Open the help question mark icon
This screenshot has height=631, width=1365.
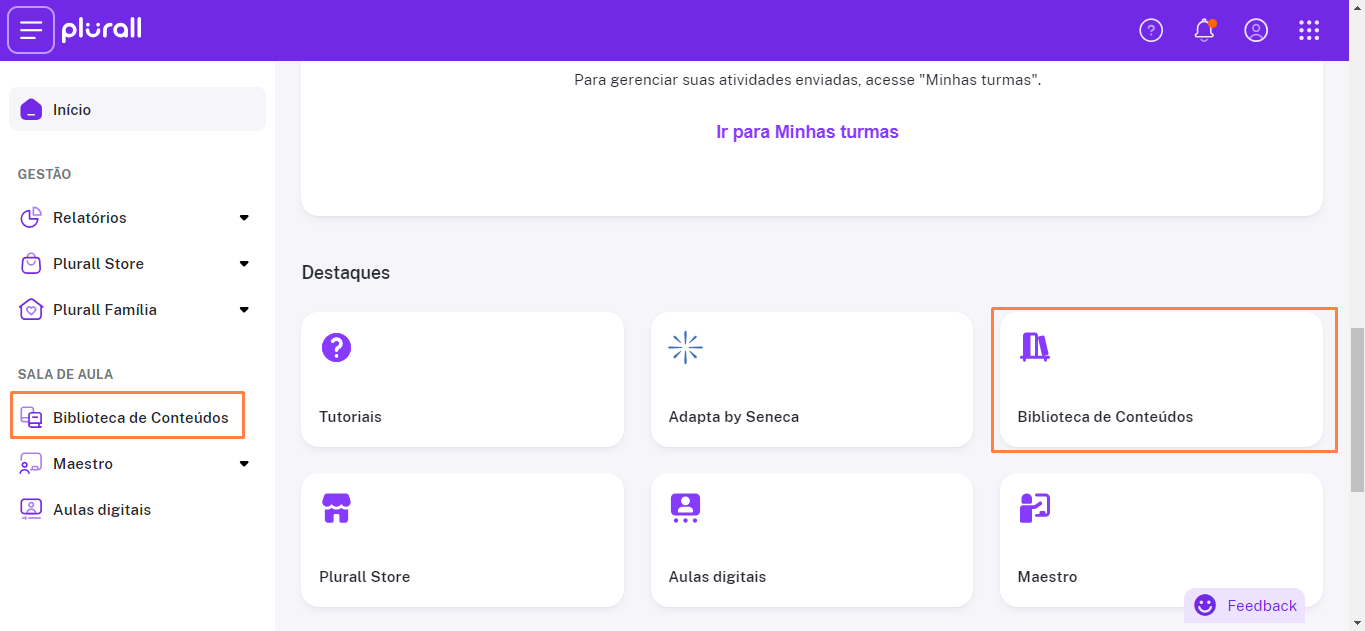1151,30
